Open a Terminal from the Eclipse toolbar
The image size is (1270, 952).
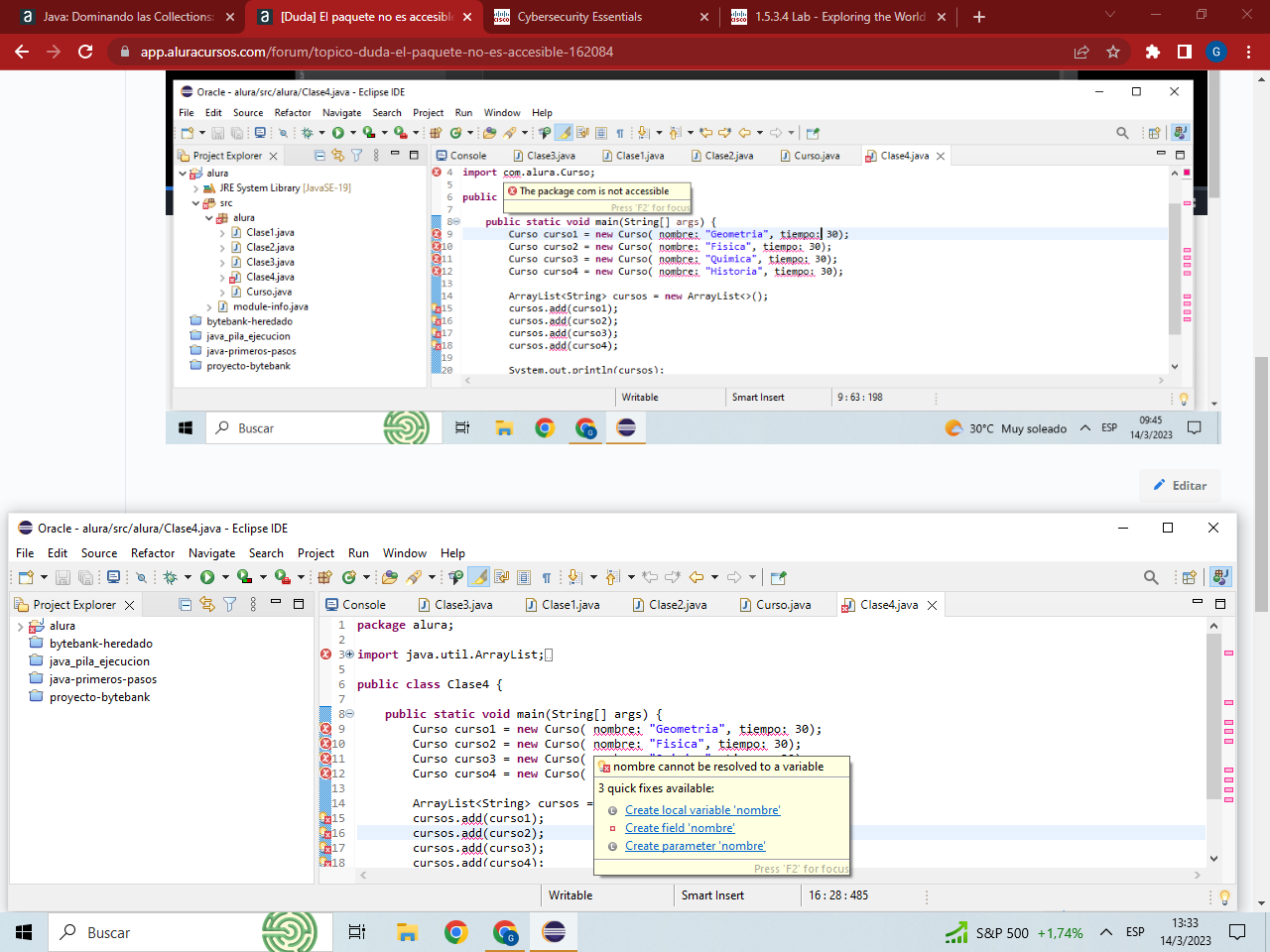(113, 577)
